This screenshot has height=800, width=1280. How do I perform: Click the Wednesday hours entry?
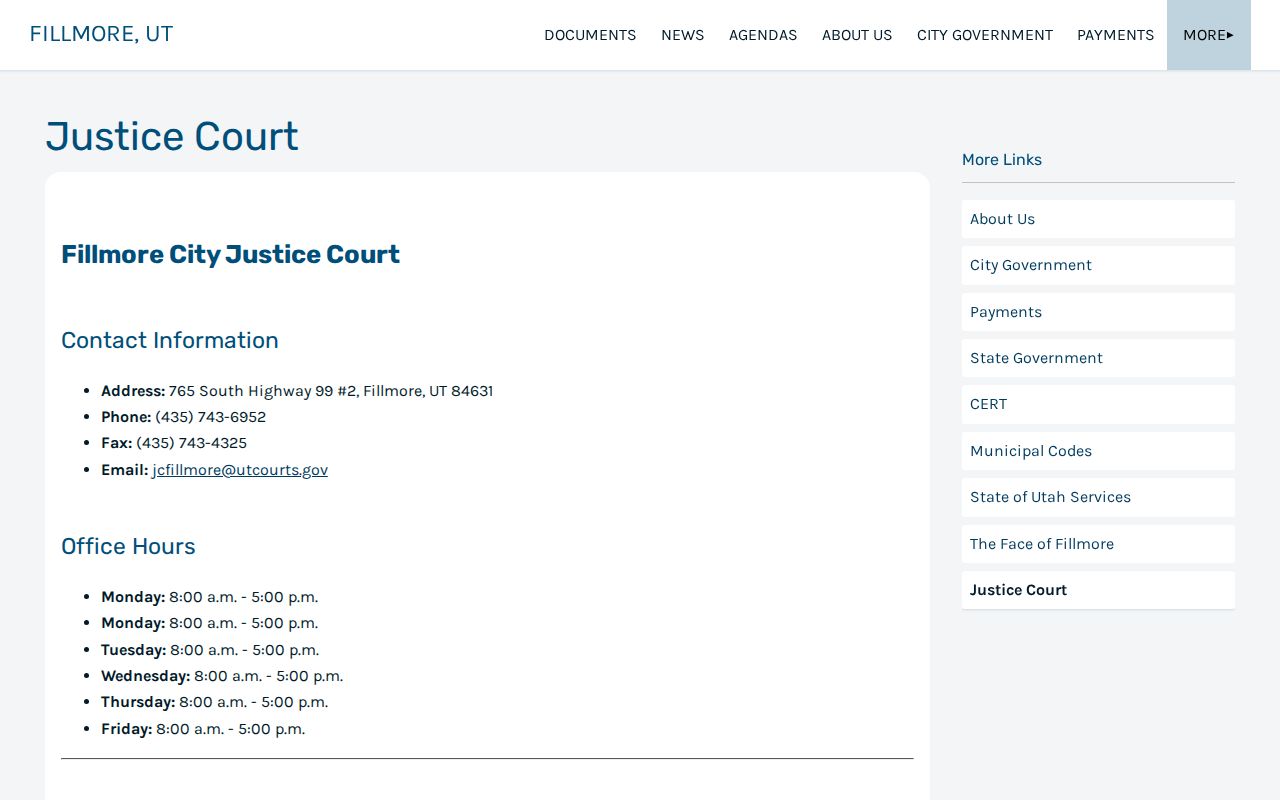(x=222, y=676)
